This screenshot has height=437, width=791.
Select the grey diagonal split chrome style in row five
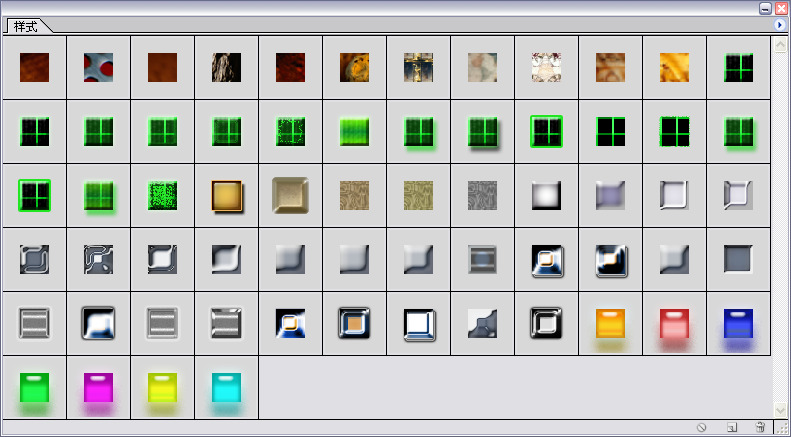[482, 324]
